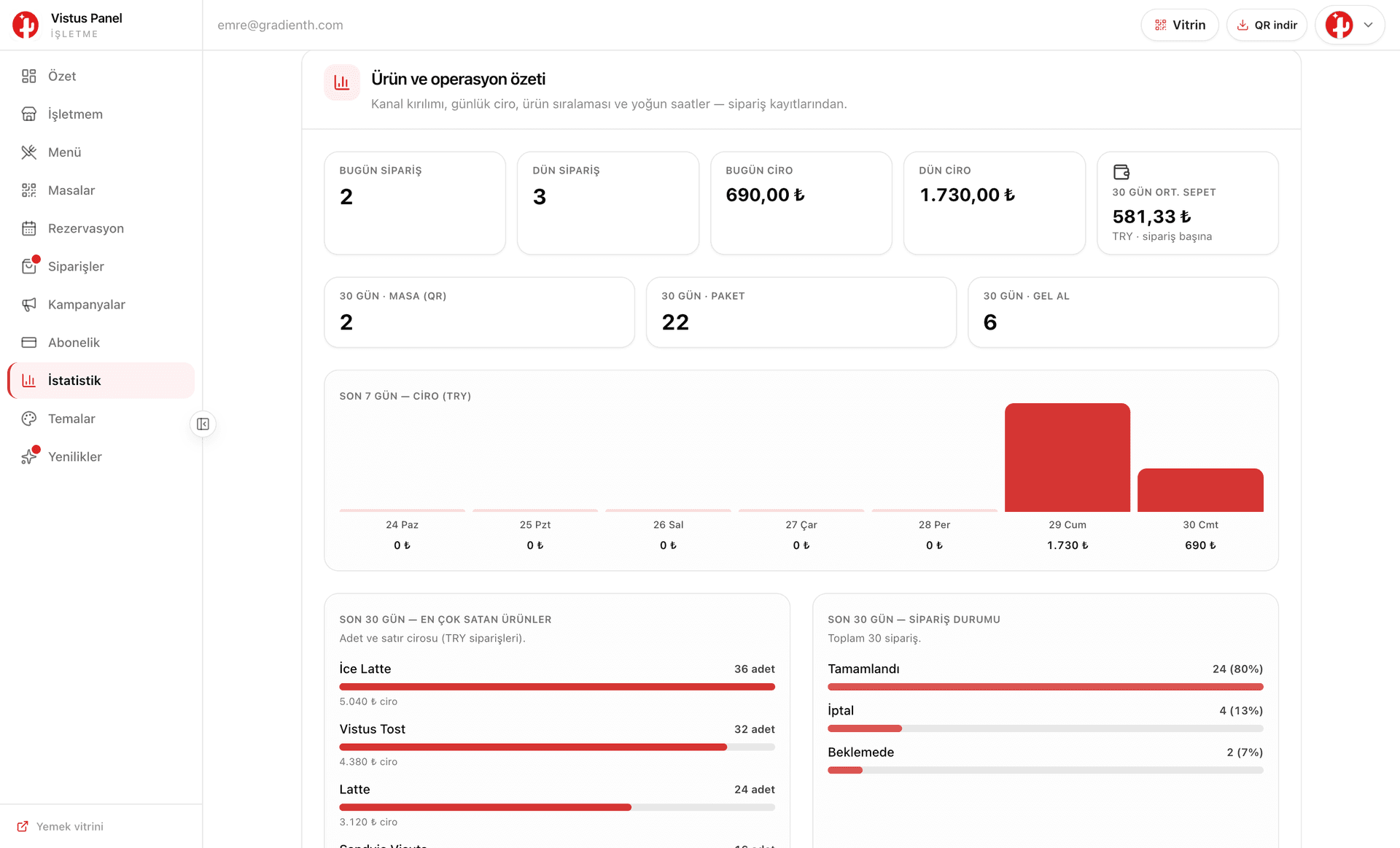Click the '24 (80%)' Tamamlandı value
Image resolution: width=1400 pixels, height=848 pixels.
(1237, 669)
